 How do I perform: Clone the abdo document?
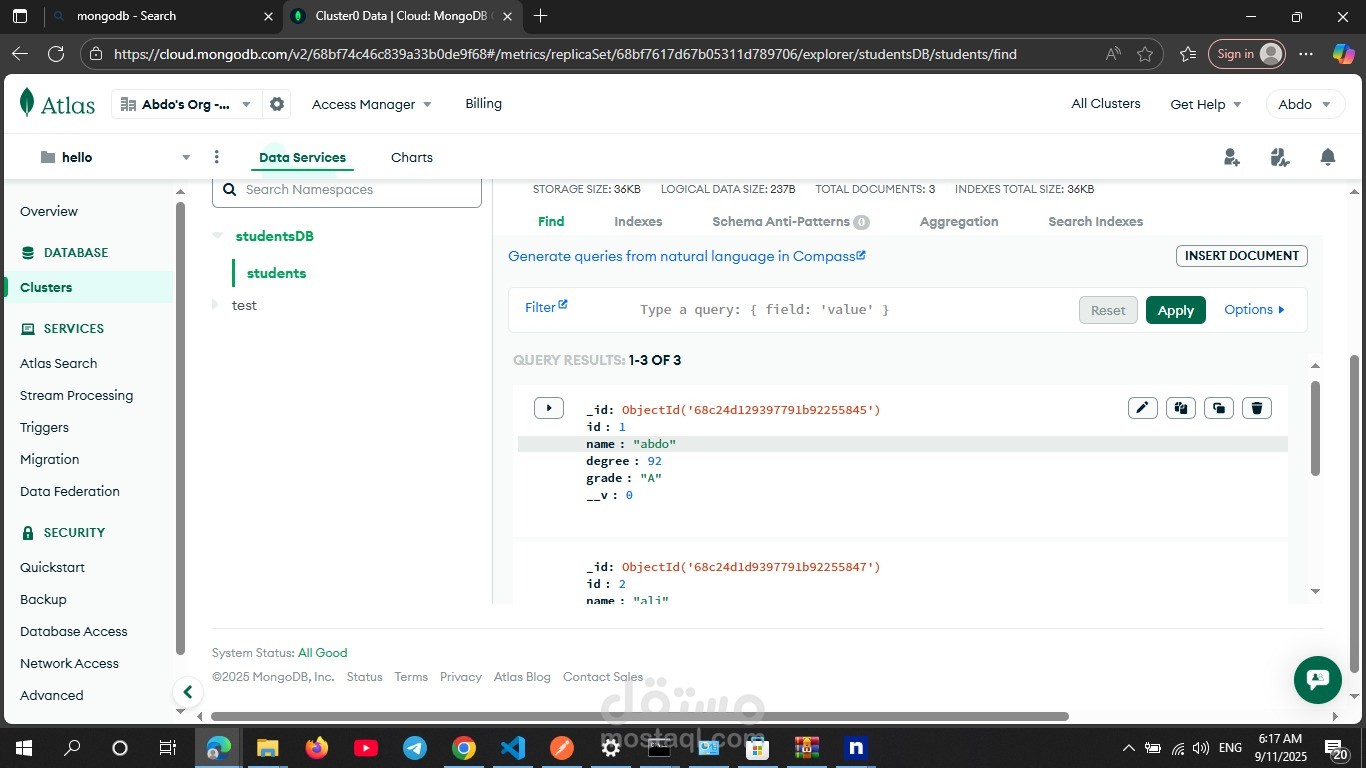click(1218, 408)
